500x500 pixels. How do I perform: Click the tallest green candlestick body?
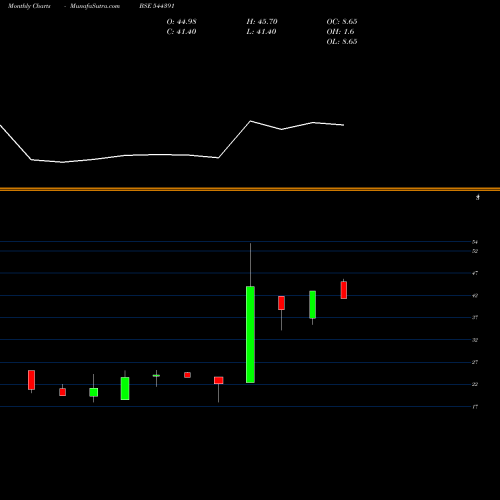pos(250,334)
